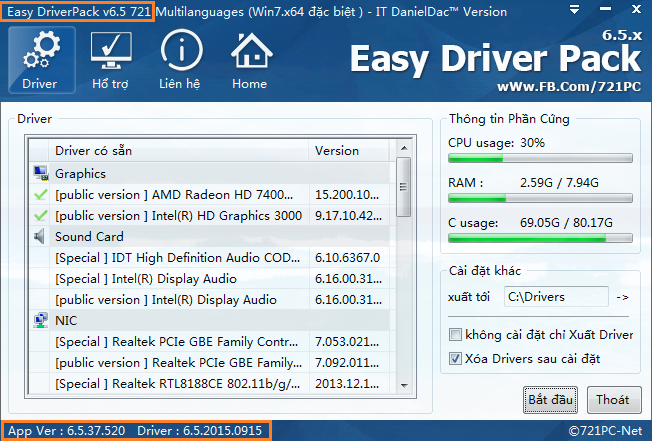This screenshot has height=441, width=652.
Task: Click the Sound Card speaker icon
Action: (x=40, y=237)
